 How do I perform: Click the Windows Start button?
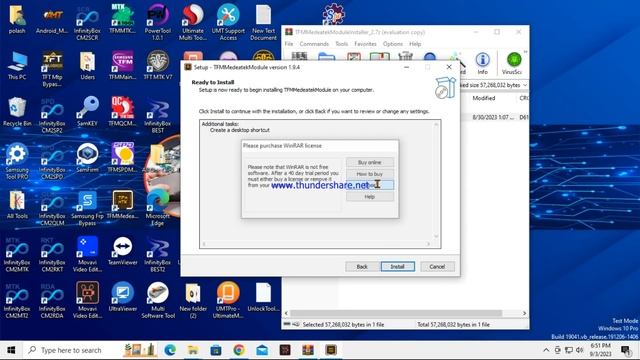click(x=11, y=350)
